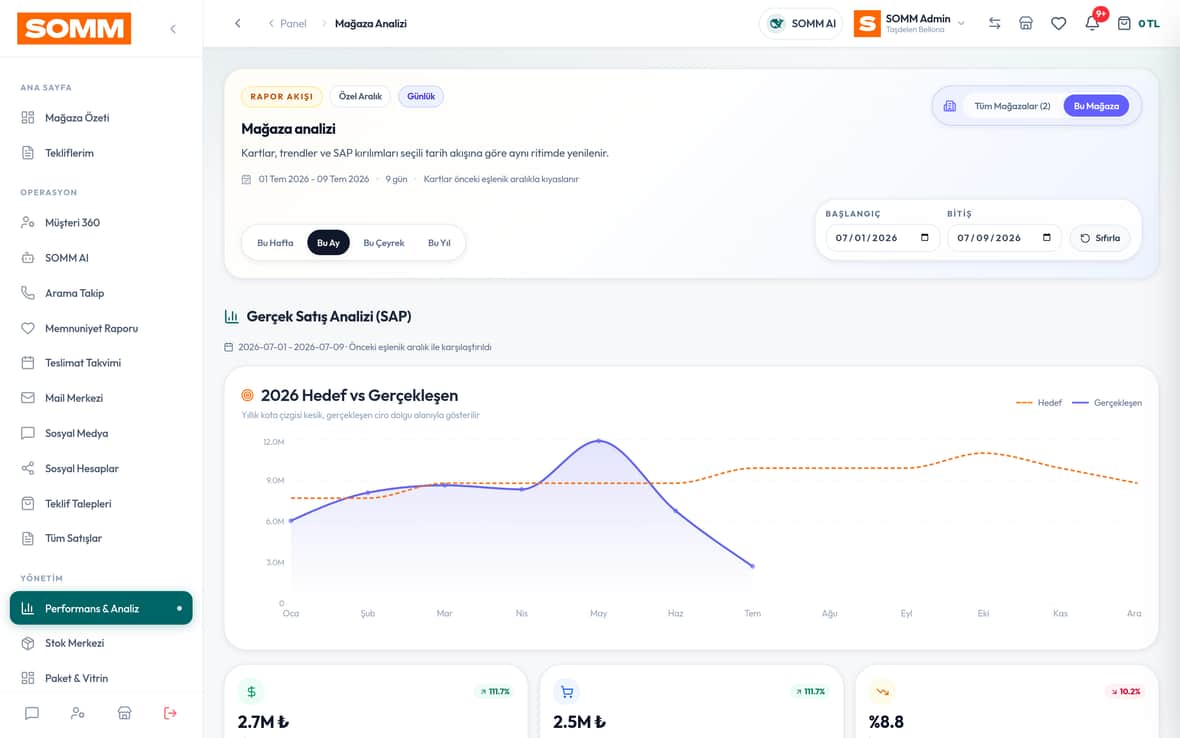Switch to Tüm Mağazalar (2) view
1180x738 pixels.
coord(1012,106)
